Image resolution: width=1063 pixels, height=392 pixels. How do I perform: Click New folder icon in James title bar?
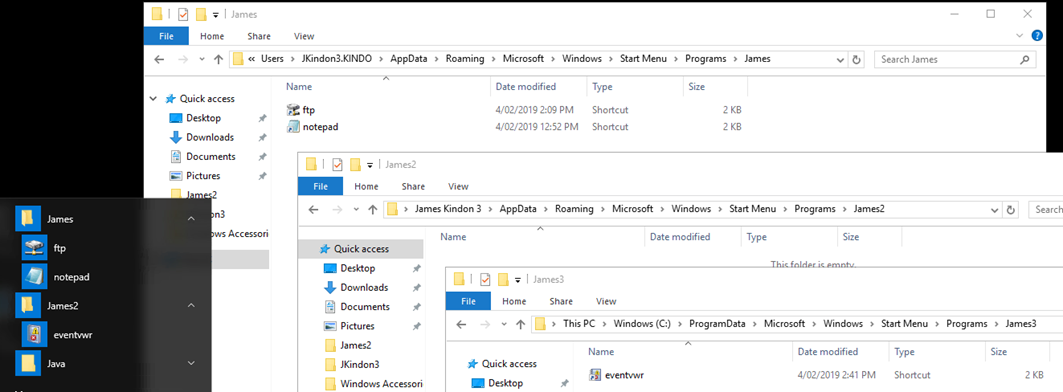(x=201, y=14)
